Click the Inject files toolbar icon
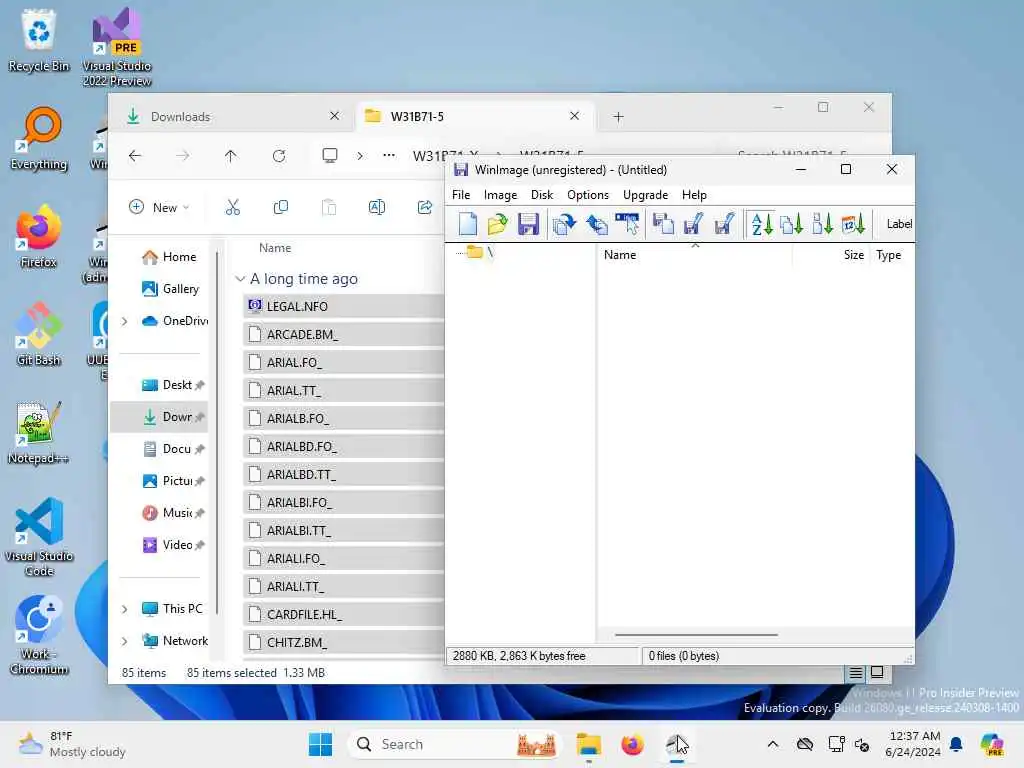Image resolution: width=1024 pixels, height=768 pixels. click(x=564, y=224)
